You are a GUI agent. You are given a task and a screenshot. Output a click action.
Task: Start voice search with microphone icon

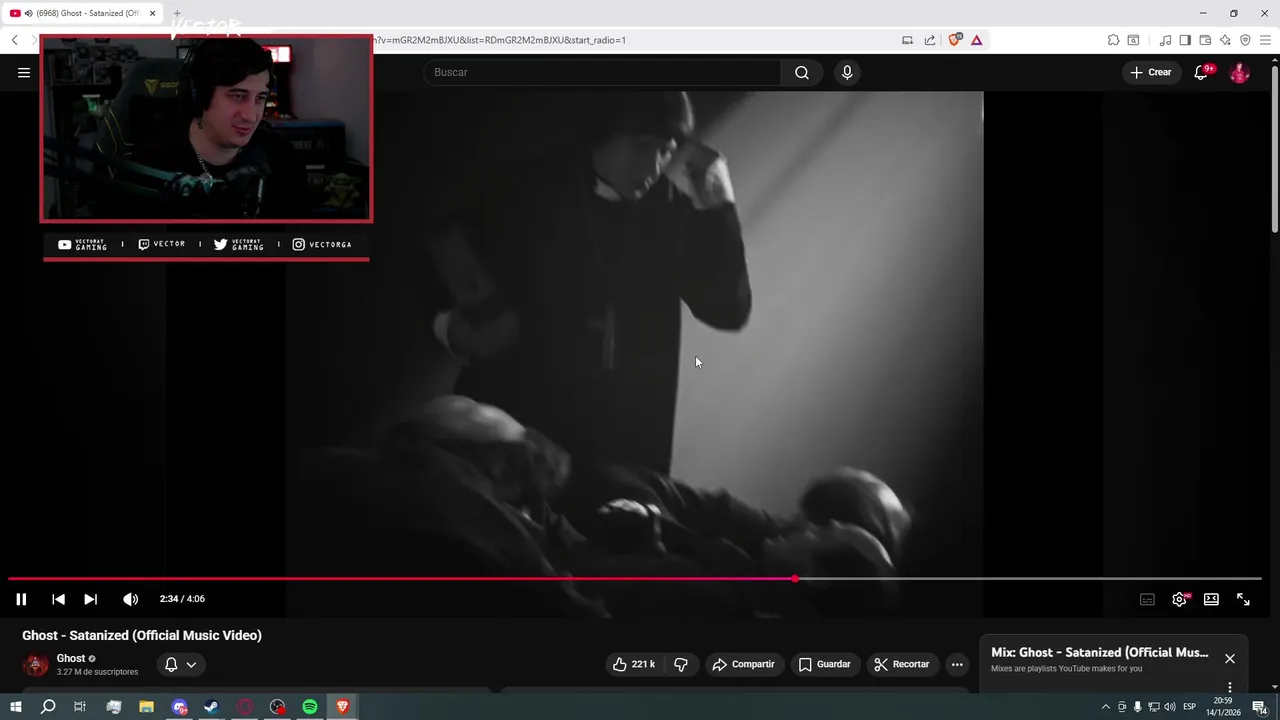[x=847, y=72]
